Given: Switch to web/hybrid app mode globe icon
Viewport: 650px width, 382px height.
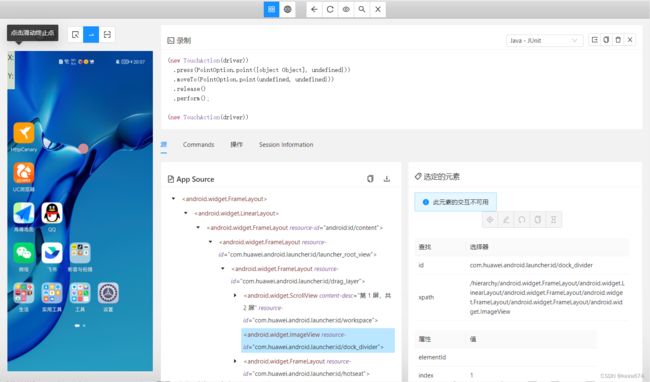Looking at the screenshot, I should 288,9.
